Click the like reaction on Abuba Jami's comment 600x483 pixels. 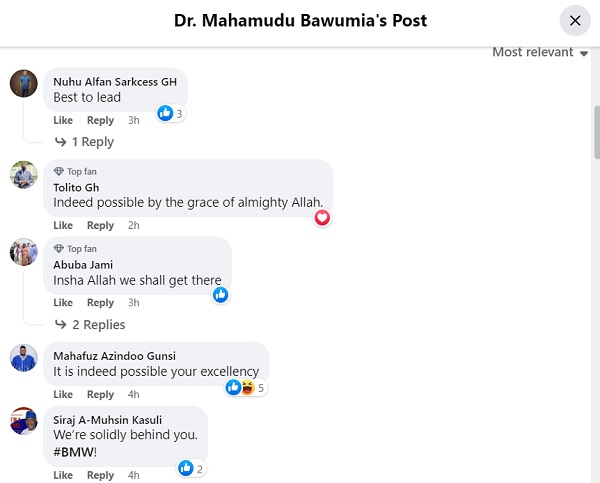[x=221, y=294]
